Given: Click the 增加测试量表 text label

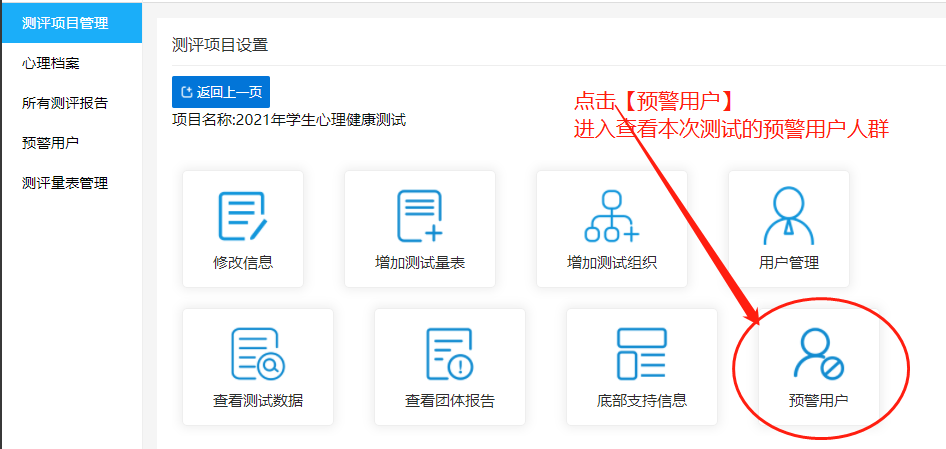Looking at the screenshot, I should [x=420, y=263].
